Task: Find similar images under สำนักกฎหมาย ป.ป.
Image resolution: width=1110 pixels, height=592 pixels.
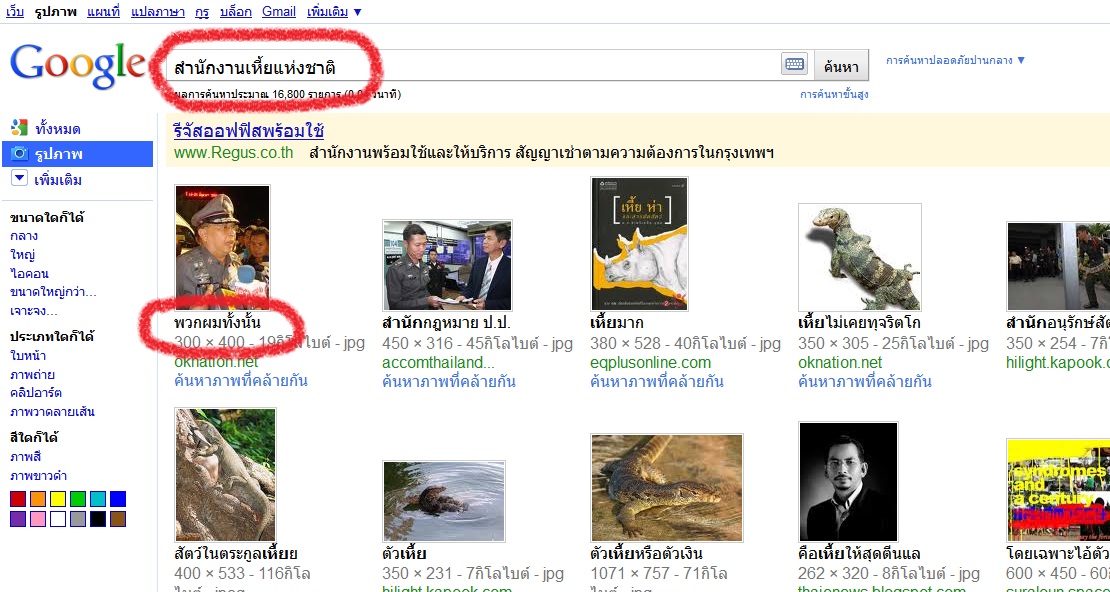Action: pyautogui.click(x=449, y=382)
